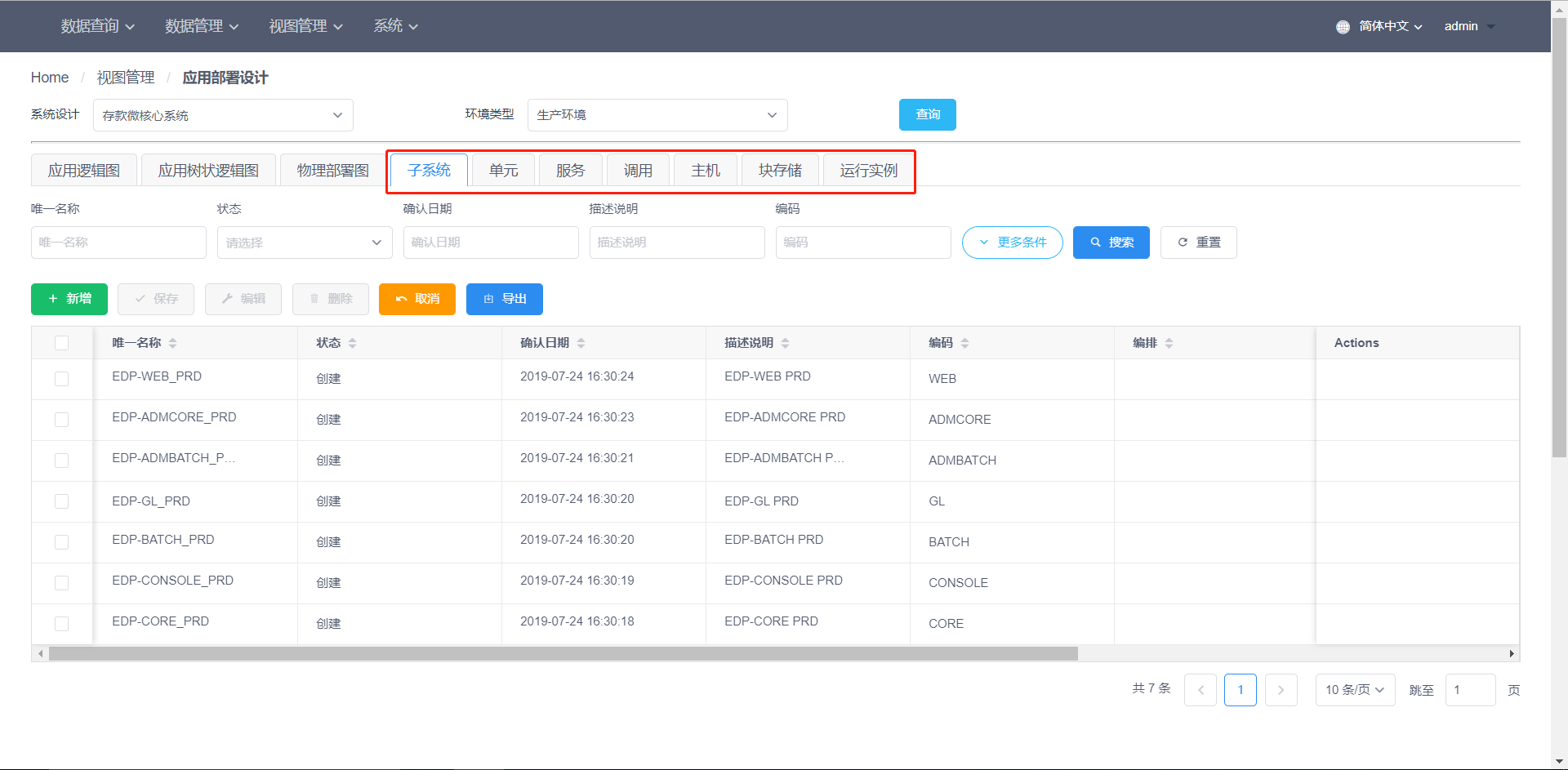This screenshot has width=1568, height=770.
Task: Open the 视图管理 top menu
Action: [305, 26]
